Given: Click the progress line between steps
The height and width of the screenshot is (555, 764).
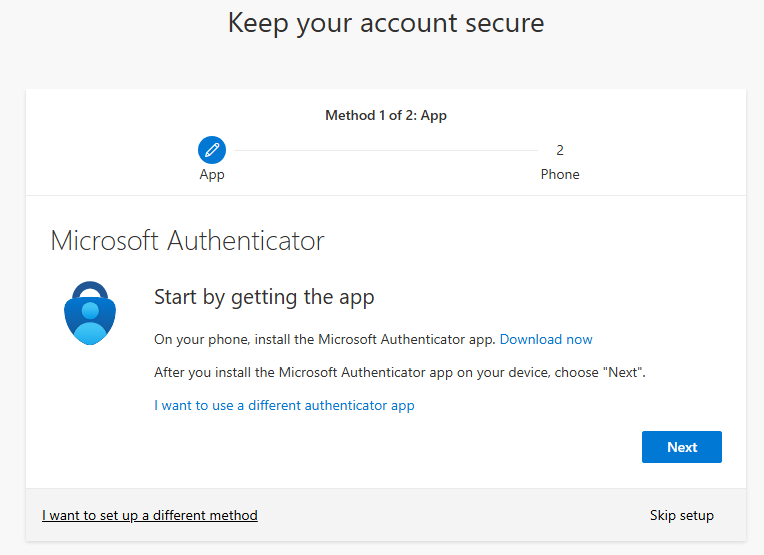Looking at the screenshot, I should [x=385, y=150].
